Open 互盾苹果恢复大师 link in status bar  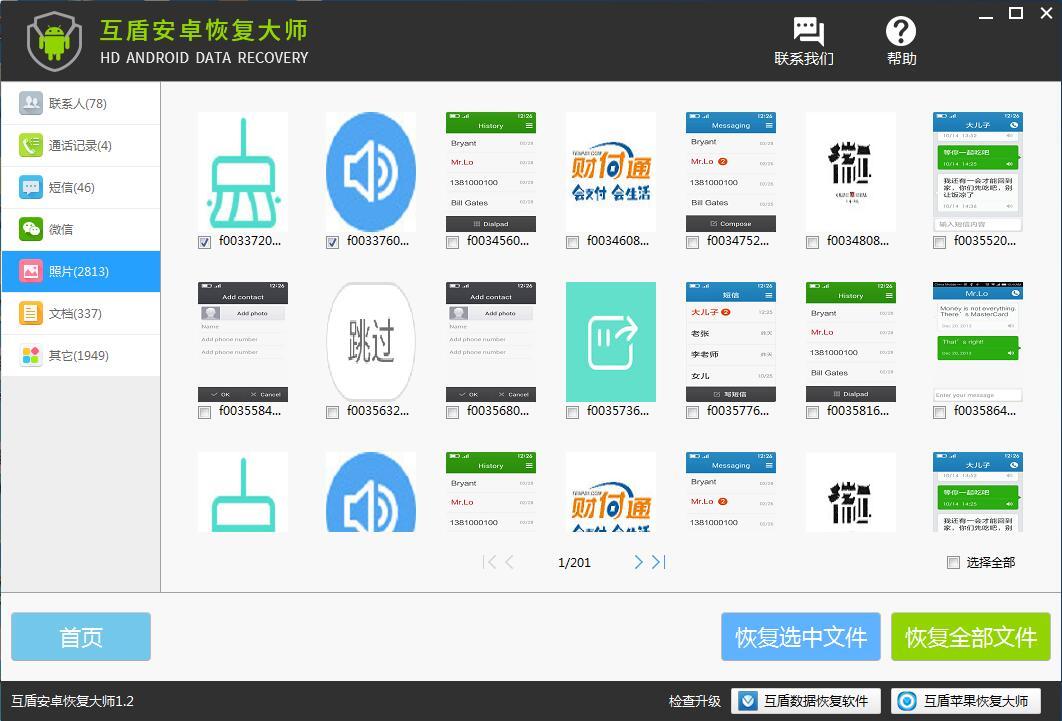[966, 701]
